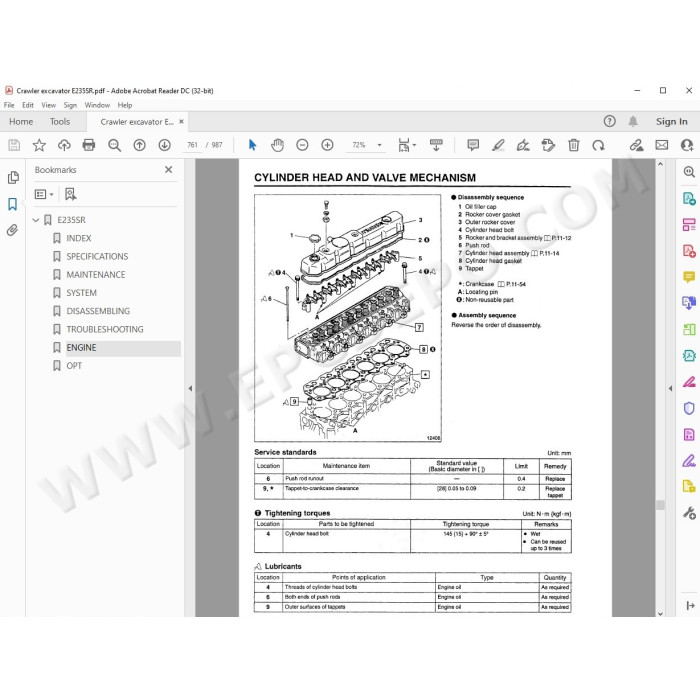This screenshot has height=700, width=700.
Task: Add a sticky note comment
Action: (x=473, y=145)
